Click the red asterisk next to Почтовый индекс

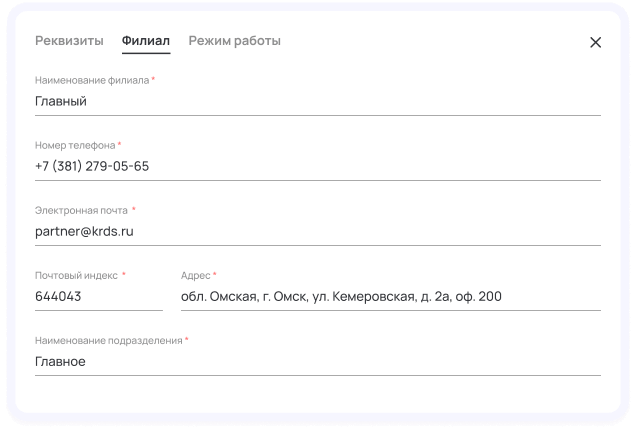124,275
